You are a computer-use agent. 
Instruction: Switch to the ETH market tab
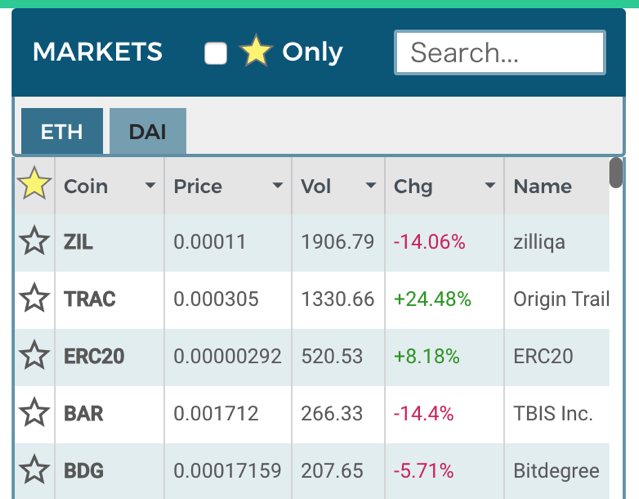(62, 132)
